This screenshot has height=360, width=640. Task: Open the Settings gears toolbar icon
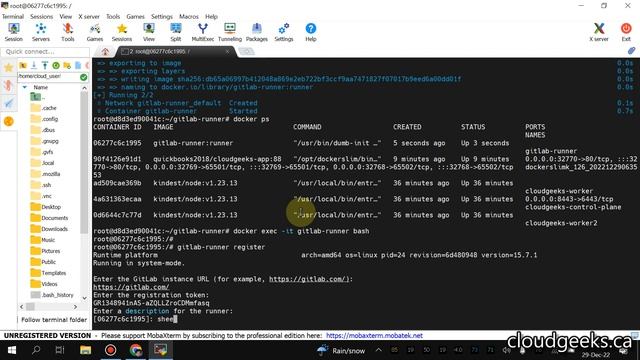pos(284,32)
